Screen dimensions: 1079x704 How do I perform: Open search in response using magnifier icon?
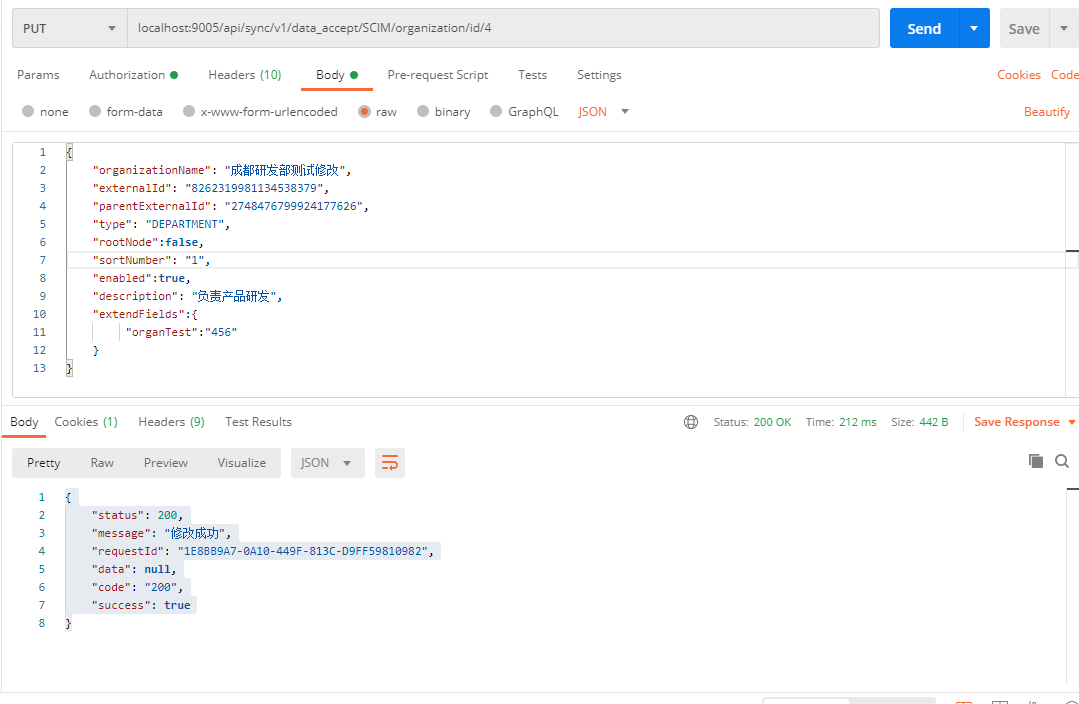[x=1062, y=461]
